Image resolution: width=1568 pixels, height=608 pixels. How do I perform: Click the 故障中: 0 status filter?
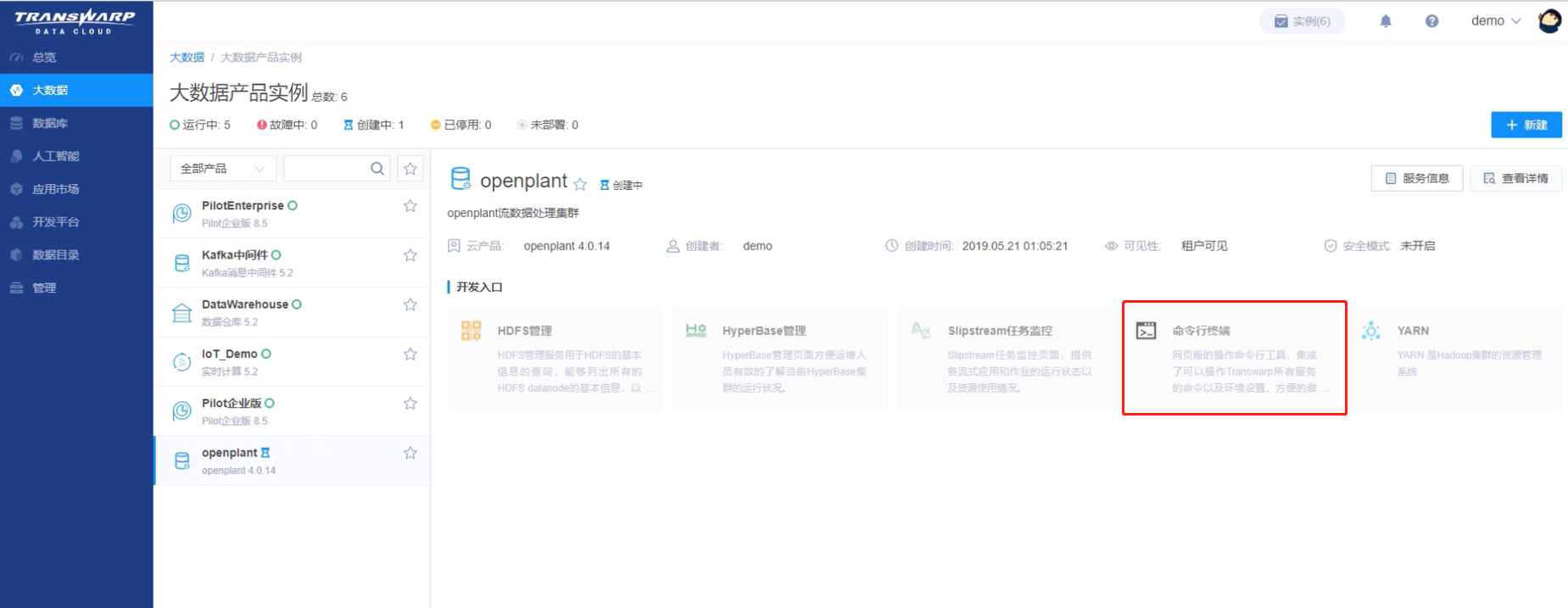[x=287, y=125]
